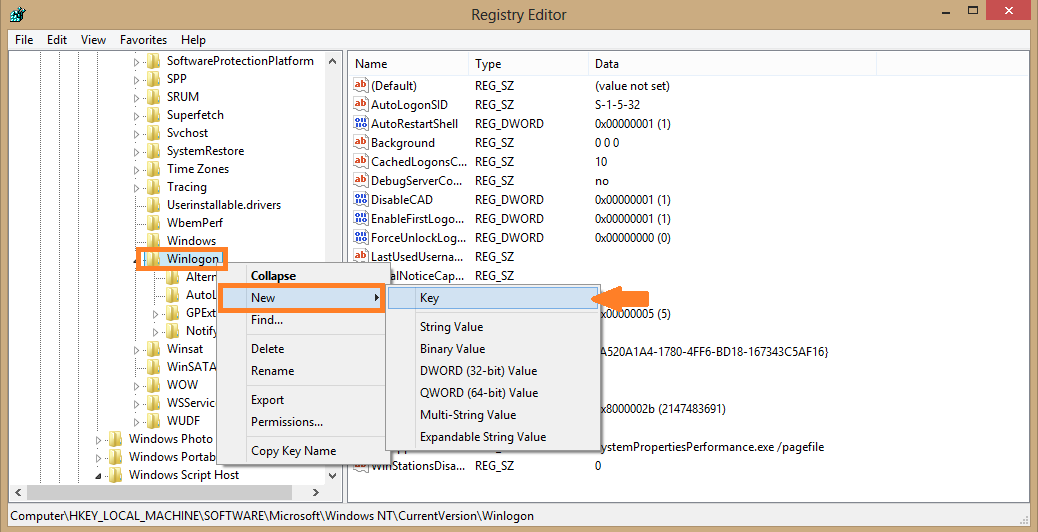The height and width of the screenshot is (532, 1038).
Task: Select the Svchost tree item
Action: click(187, 133)
